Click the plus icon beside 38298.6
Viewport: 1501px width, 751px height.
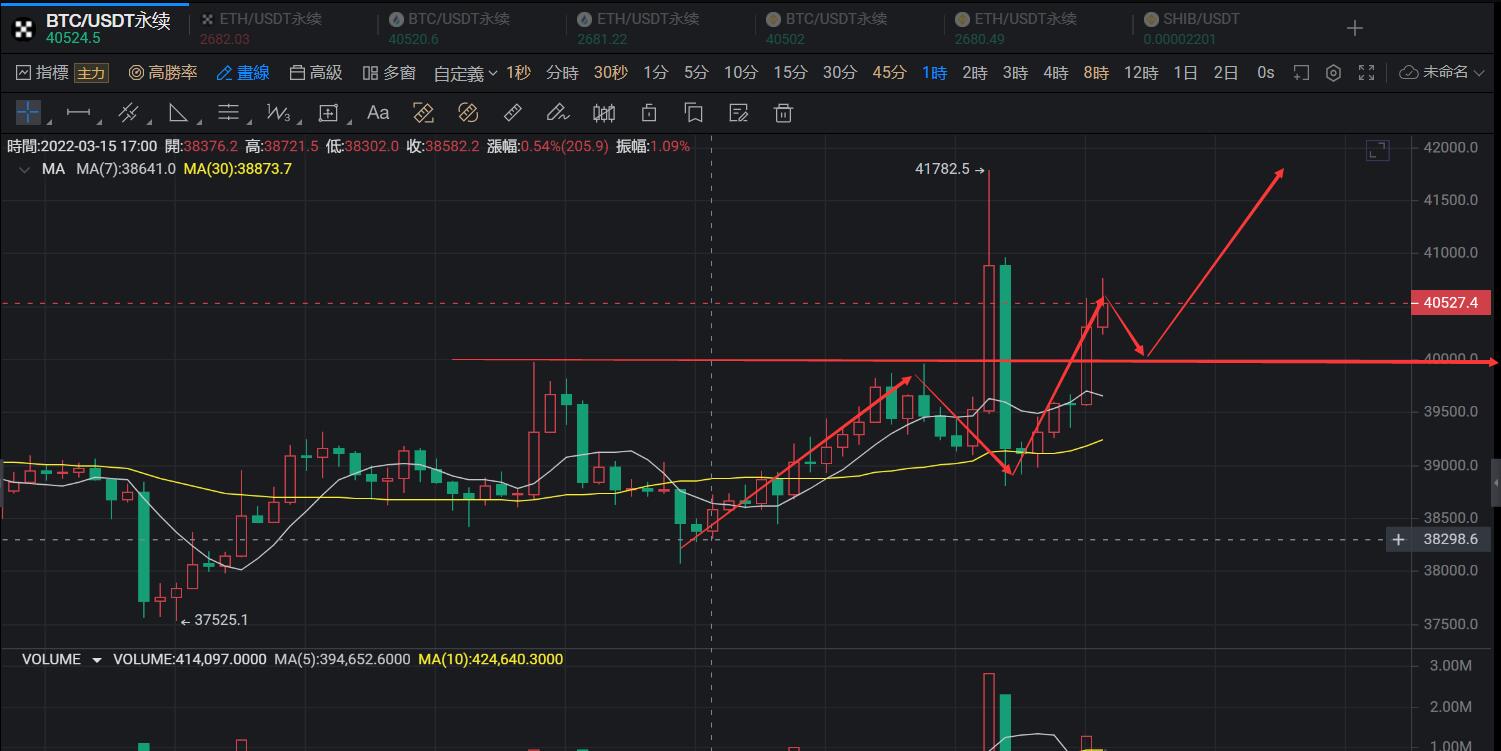[x=1399, y=539]
